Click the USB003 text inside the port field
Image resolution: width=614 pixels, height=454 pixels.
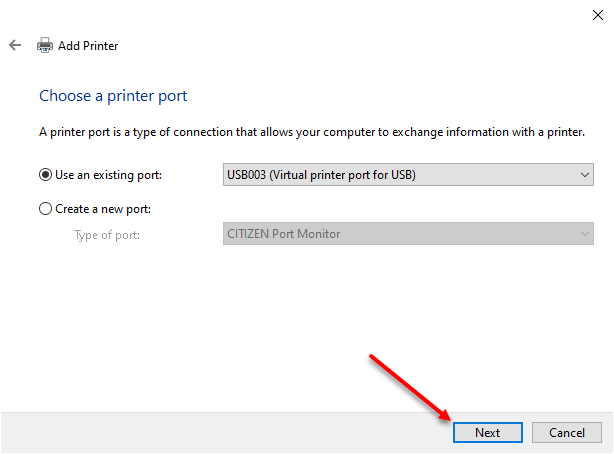(246, 175)
